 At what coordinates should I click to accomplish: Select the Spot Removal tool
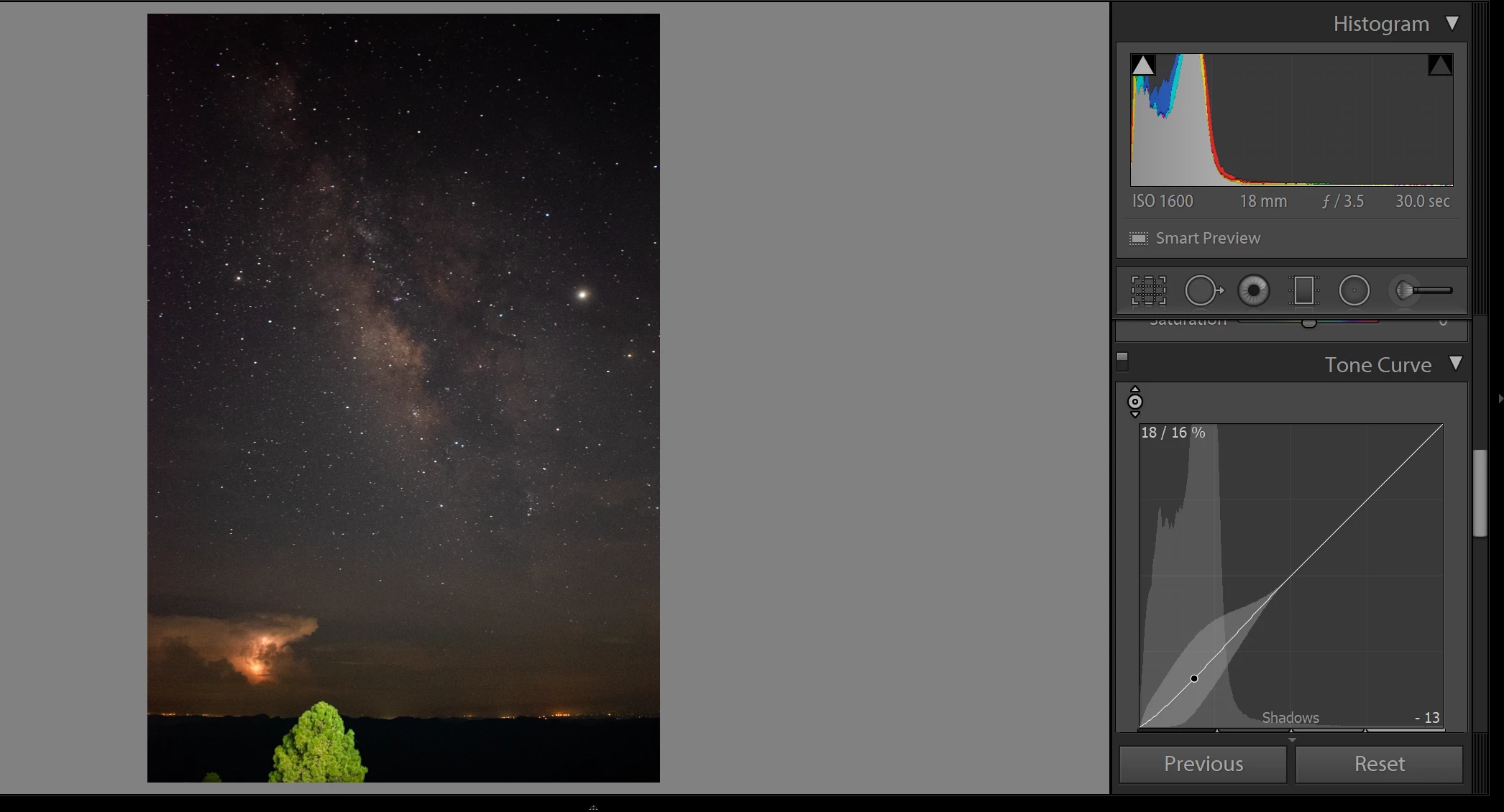pos(1203,291)
